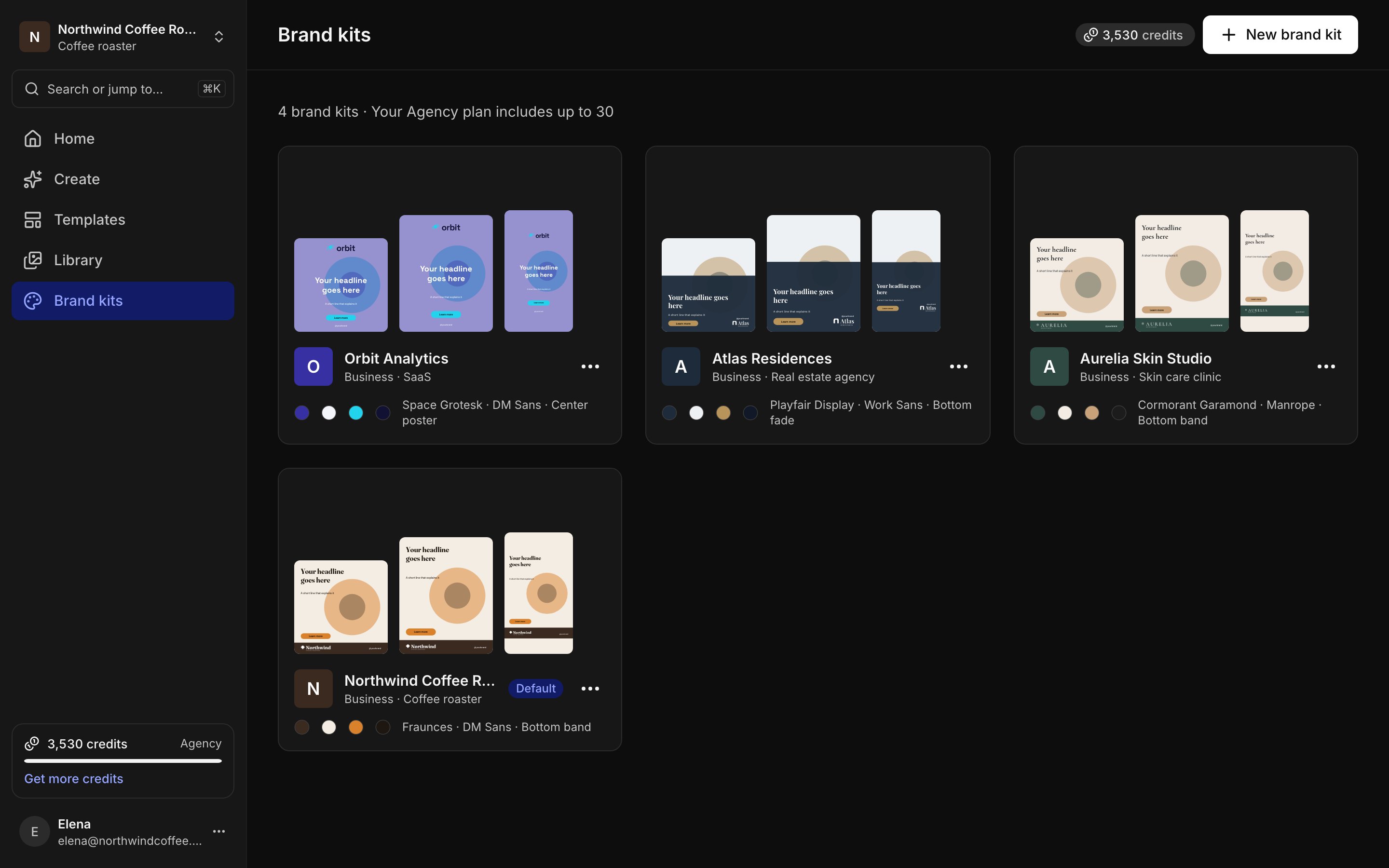
Task: Click the Brand kits palette icon
Action: [x=33, y=301]
